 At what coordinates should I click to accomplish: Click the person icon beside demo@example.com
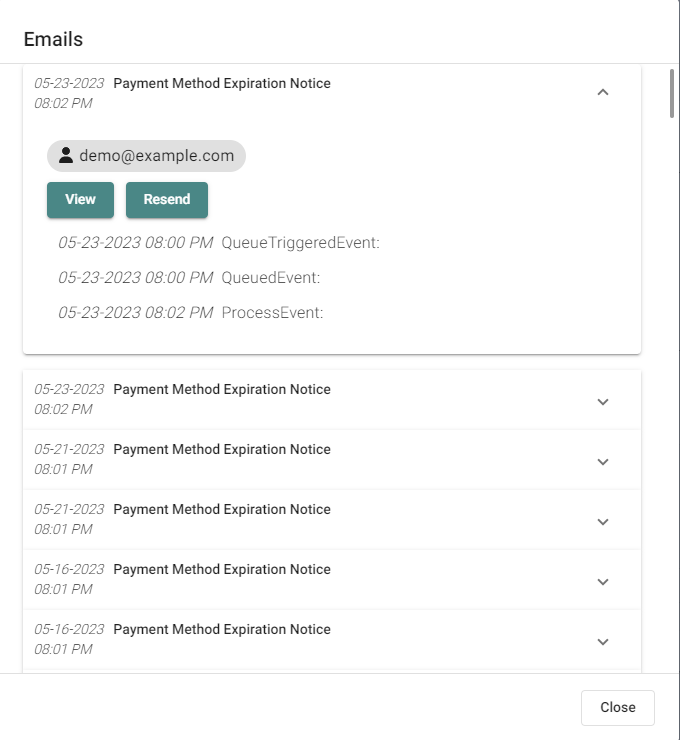point(66,156)
